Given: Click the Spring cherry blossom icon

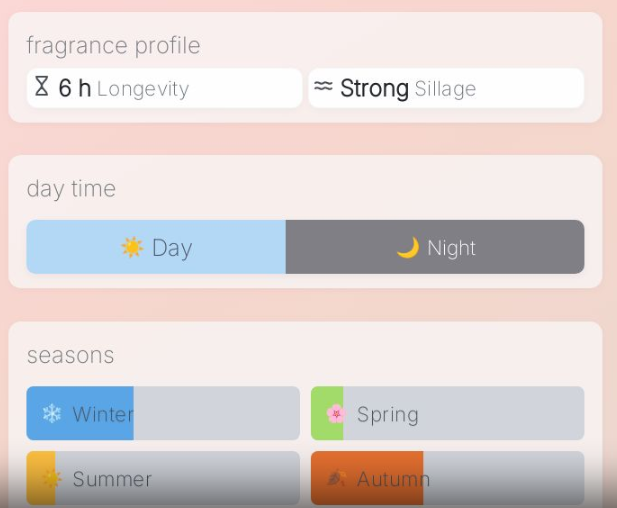Looking at the screenshot, I should [335, 414].
